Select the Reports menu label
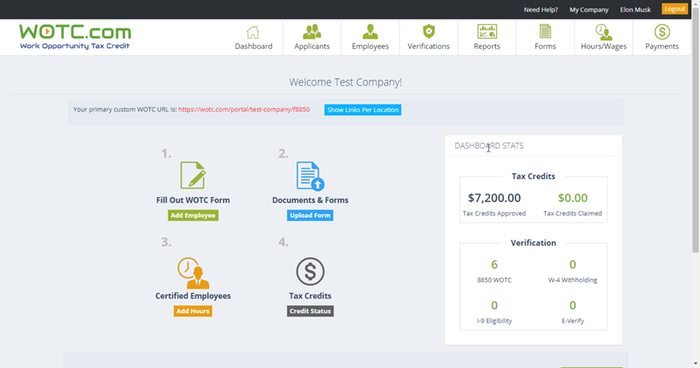 tap(487, 46)
